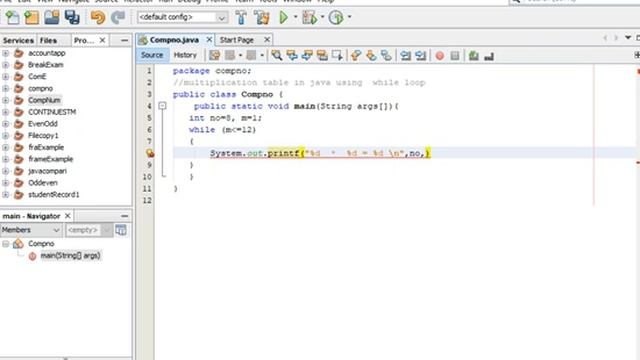Viewport: 640px width, 360px height.
Task: Expand the BreakExam project node
Action: click(5, 64)
